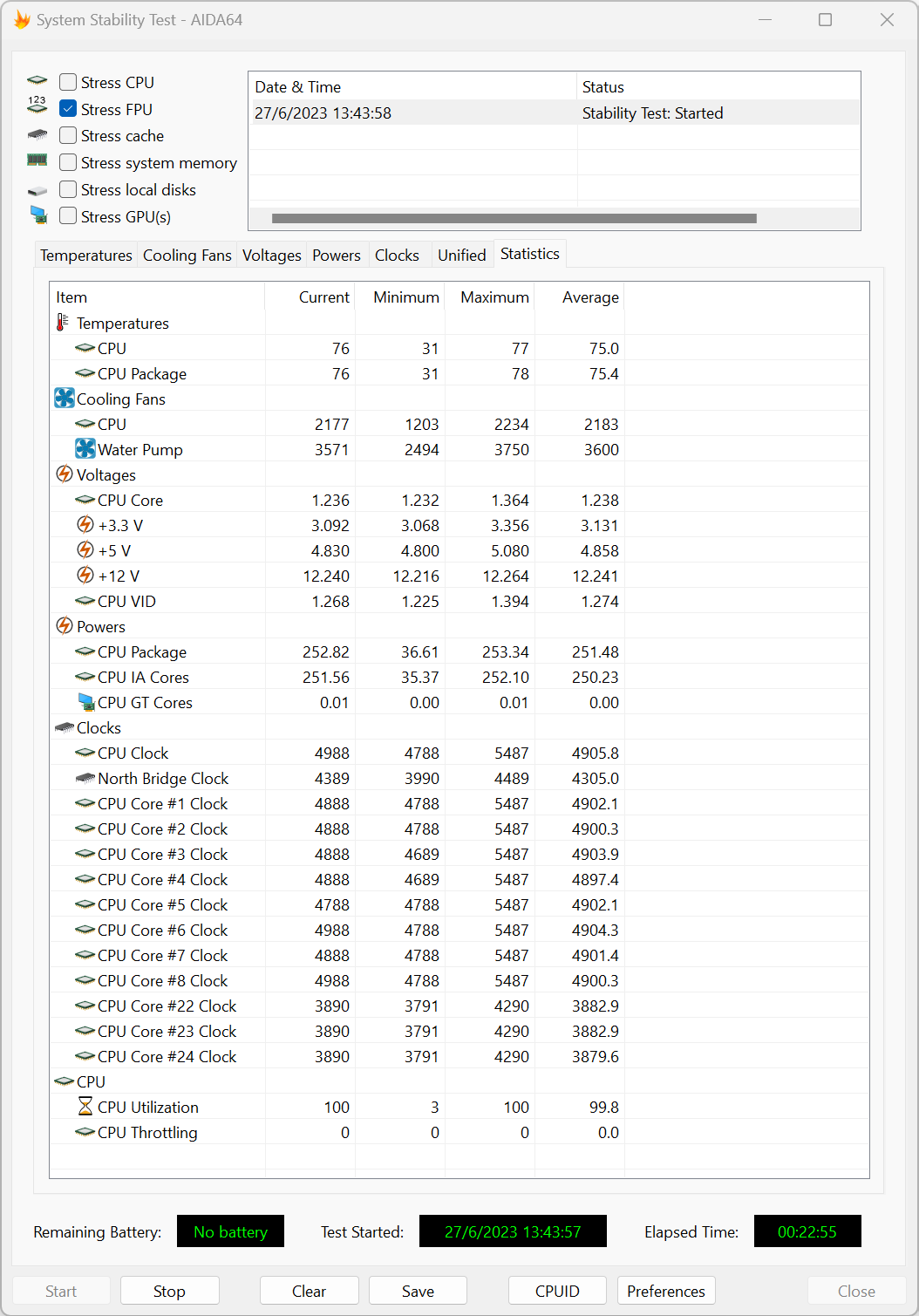The image size is (919, 1316).
Task: Click the Minimum column header
Action: pos(400,297)
